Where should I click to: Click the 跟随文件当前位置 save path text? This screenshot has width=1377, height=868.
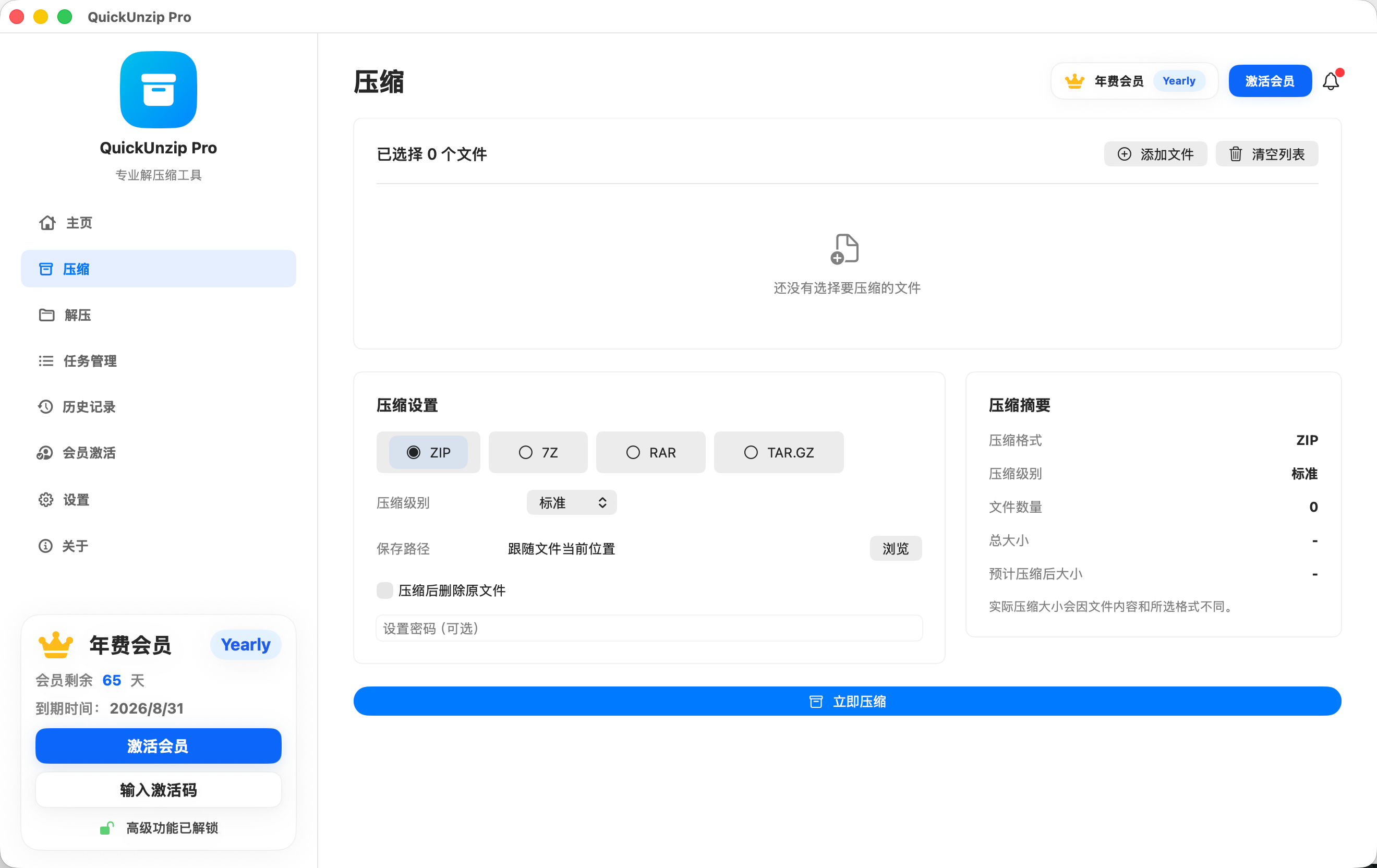(561, 548)
